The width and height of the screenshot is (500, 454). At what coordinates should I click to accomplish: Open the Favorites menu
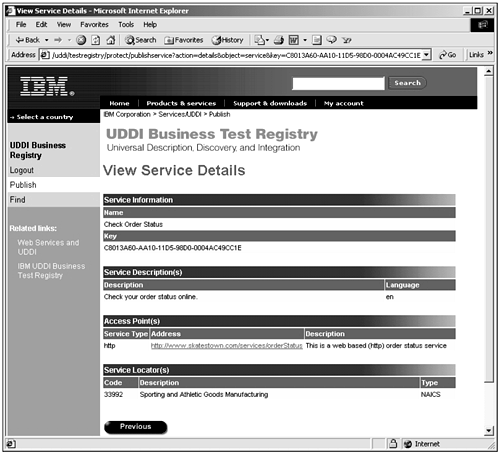tap(94, 25)
